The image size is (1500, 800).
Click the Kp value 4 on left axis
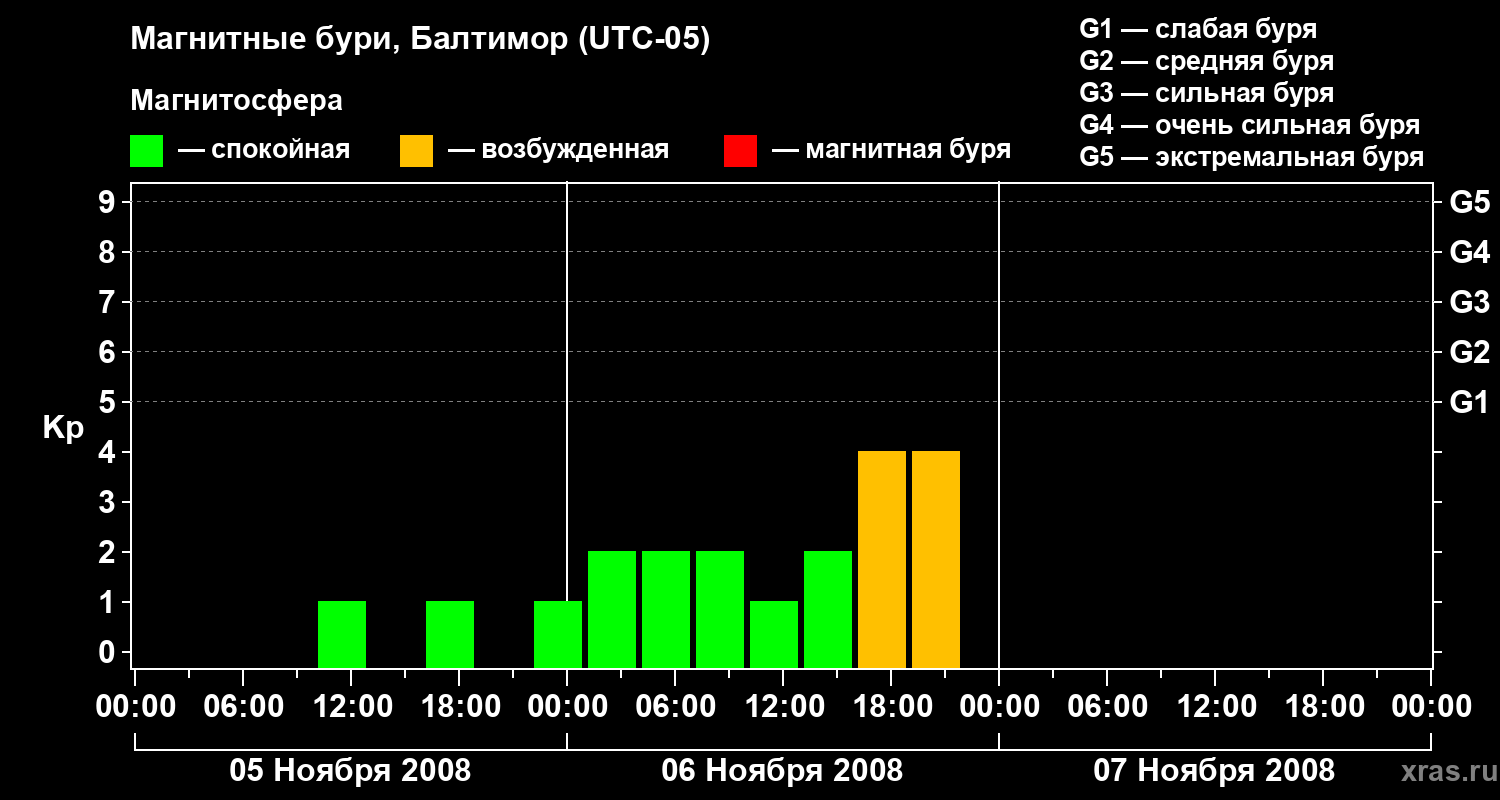coord(109,452)
